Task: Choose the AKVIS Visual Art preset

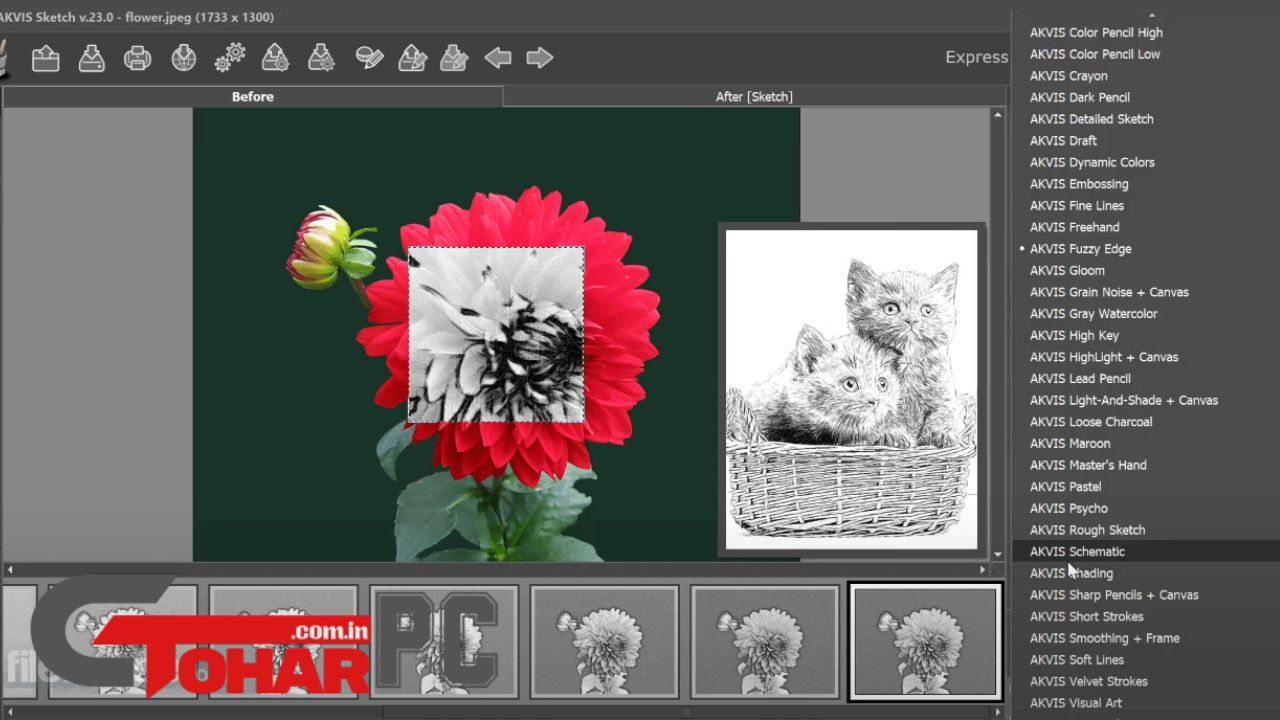Action: tap(1075, 704)
